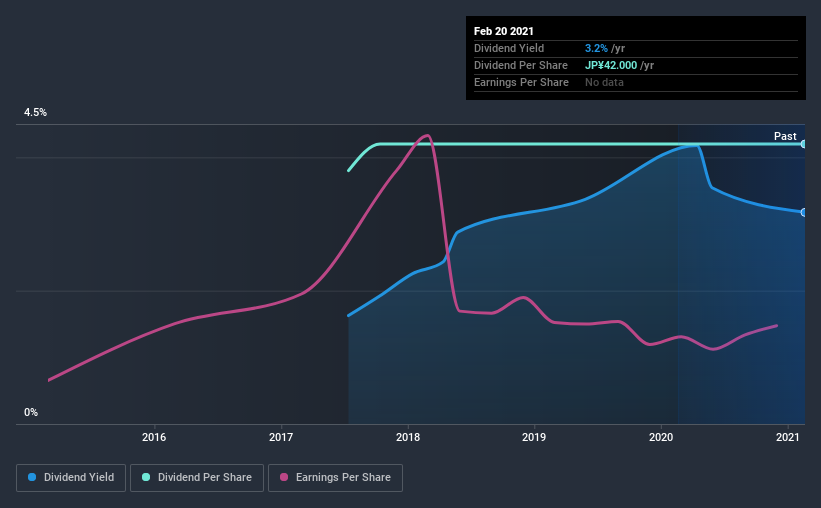Click the blue Dividend Yield legend dot
The width and height of the screenshot is (821, 508).
32,477
